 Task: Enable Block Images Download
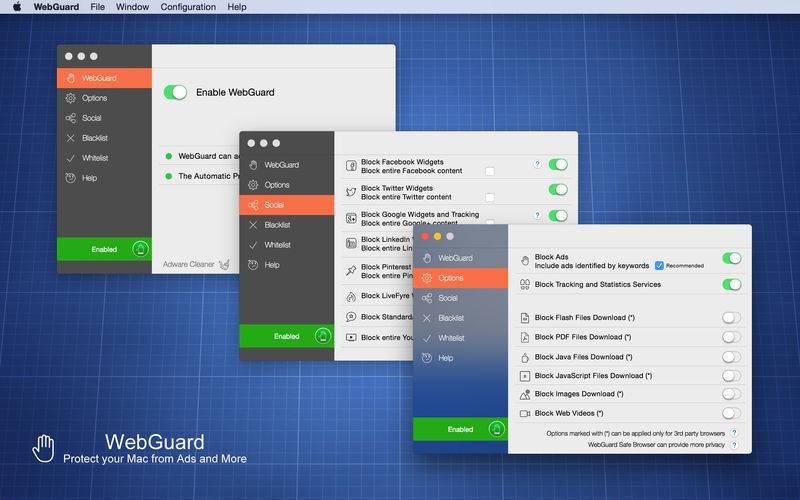732,394
